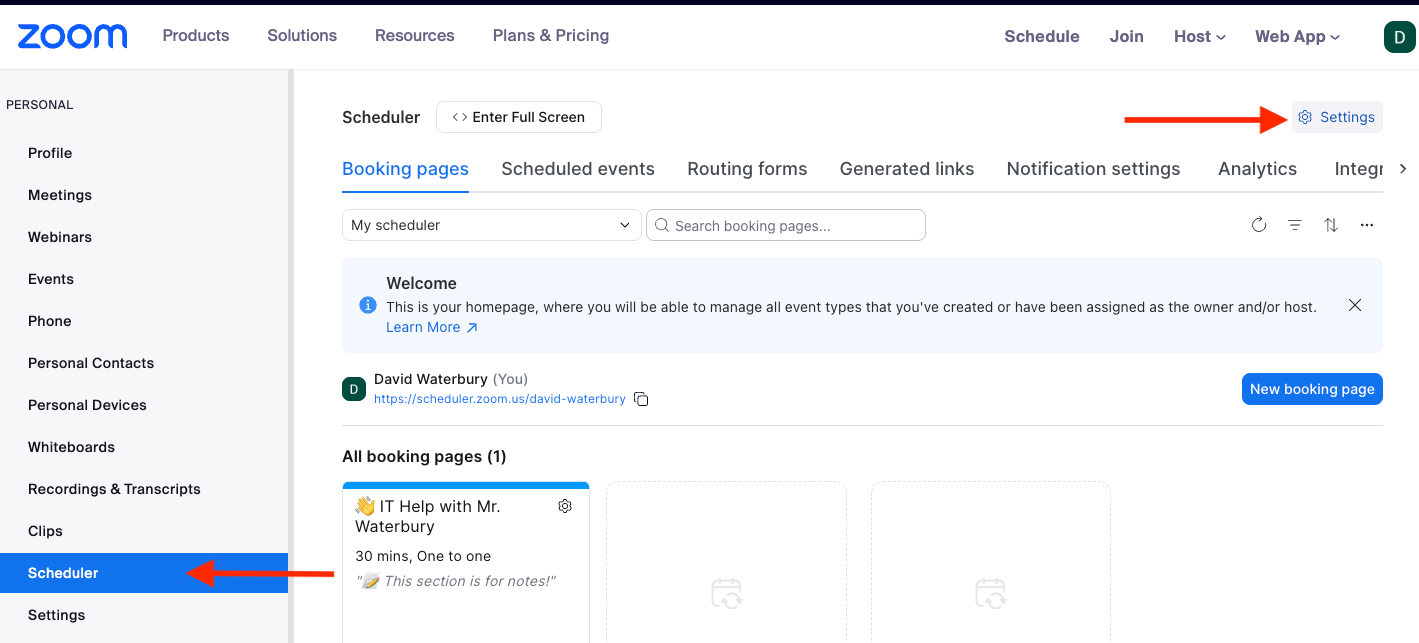Image resolution: width=1419 pixels, height=643 pixels.
Task: Open Clips in the sidebar
Action: tap(45, 531)
